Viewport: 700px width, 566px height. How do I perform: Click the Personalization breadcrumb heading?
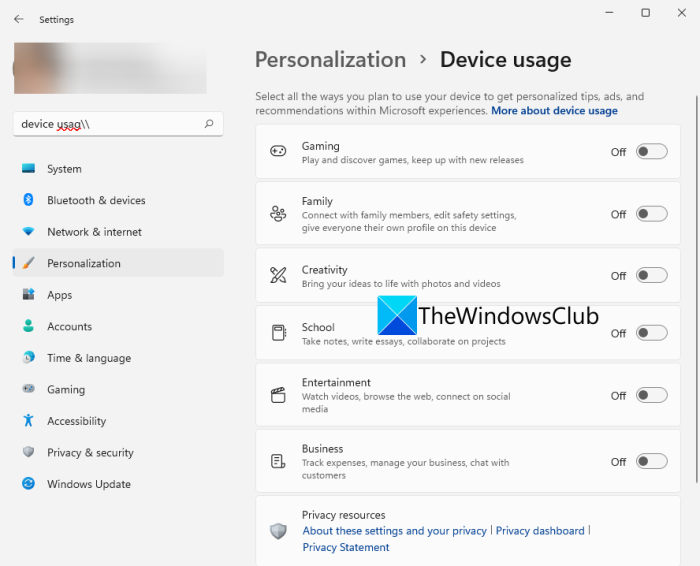(330, 60)
